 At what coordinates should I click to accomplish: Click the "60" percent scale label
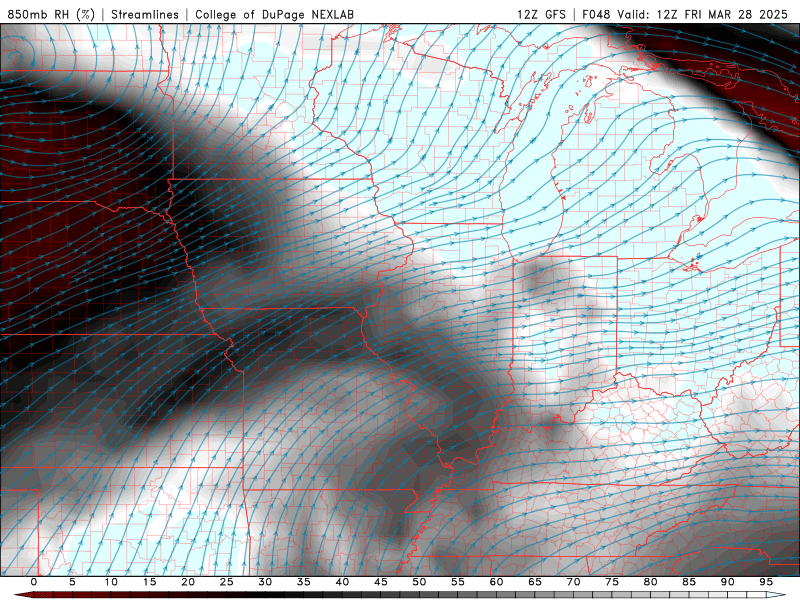[x=496, y=582]
